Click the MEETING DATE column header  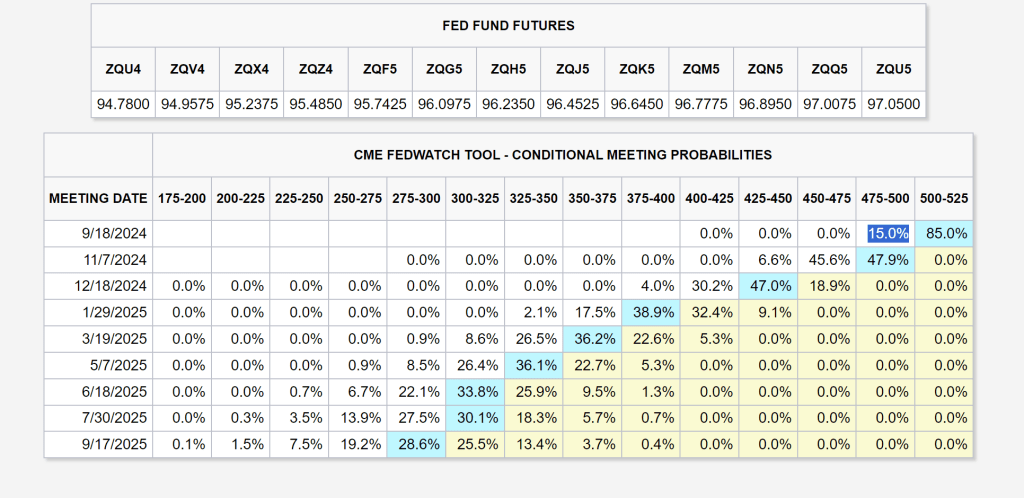[98, 199]
